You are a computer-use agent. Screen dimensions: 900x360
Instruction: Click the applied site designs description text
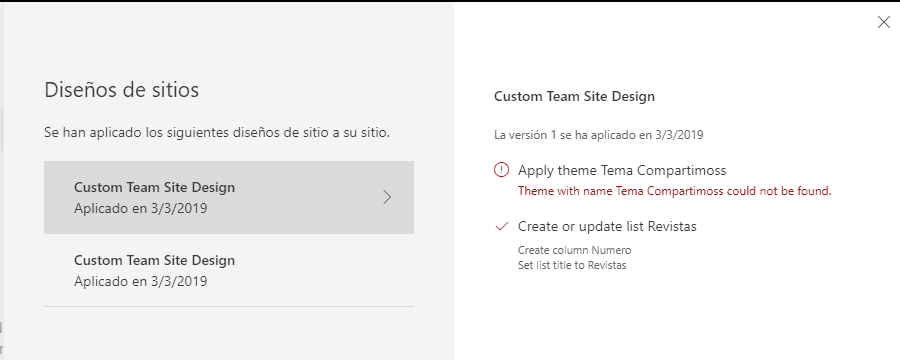tap(217, 133)
